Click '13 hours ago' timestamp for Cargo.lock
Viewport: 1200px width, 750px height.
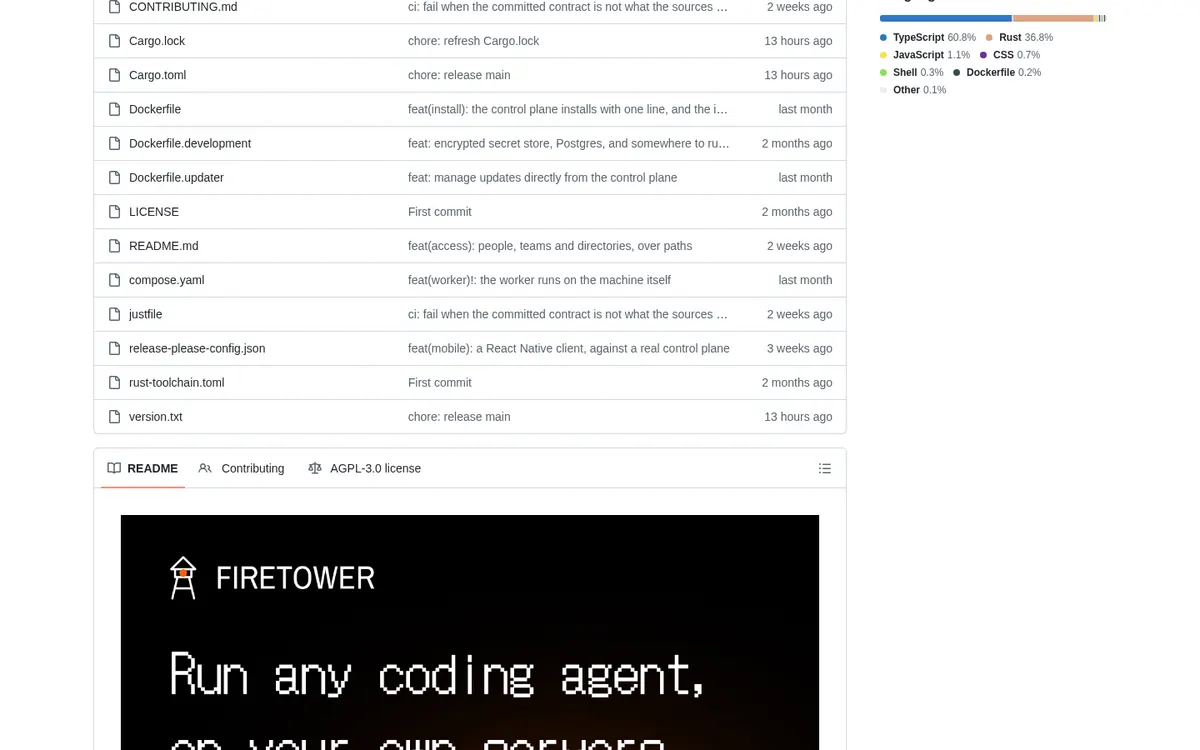coord(798,41)
